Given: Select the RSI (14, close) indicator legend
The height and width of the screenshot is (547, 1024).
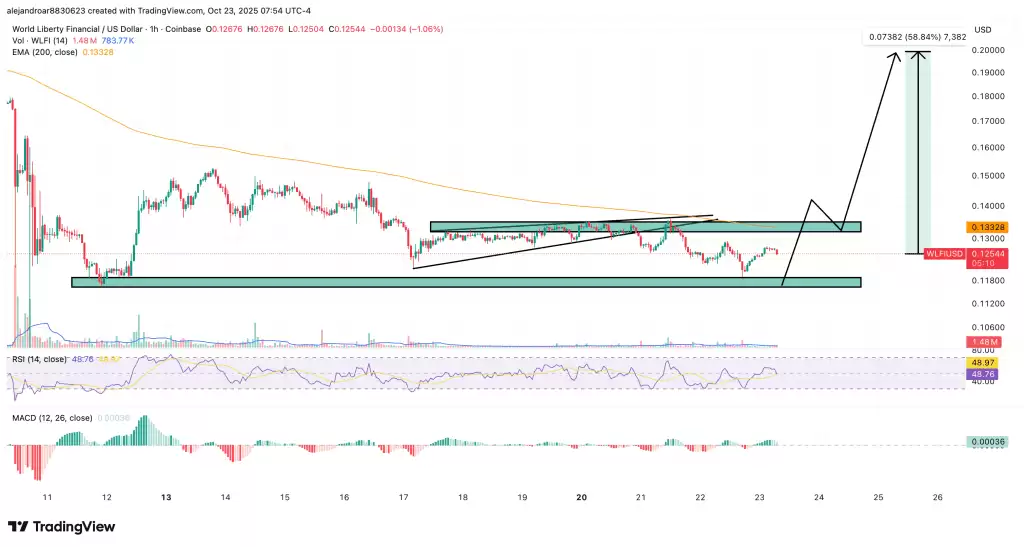Looking at the screenshot, I should (x=40, y=357).
